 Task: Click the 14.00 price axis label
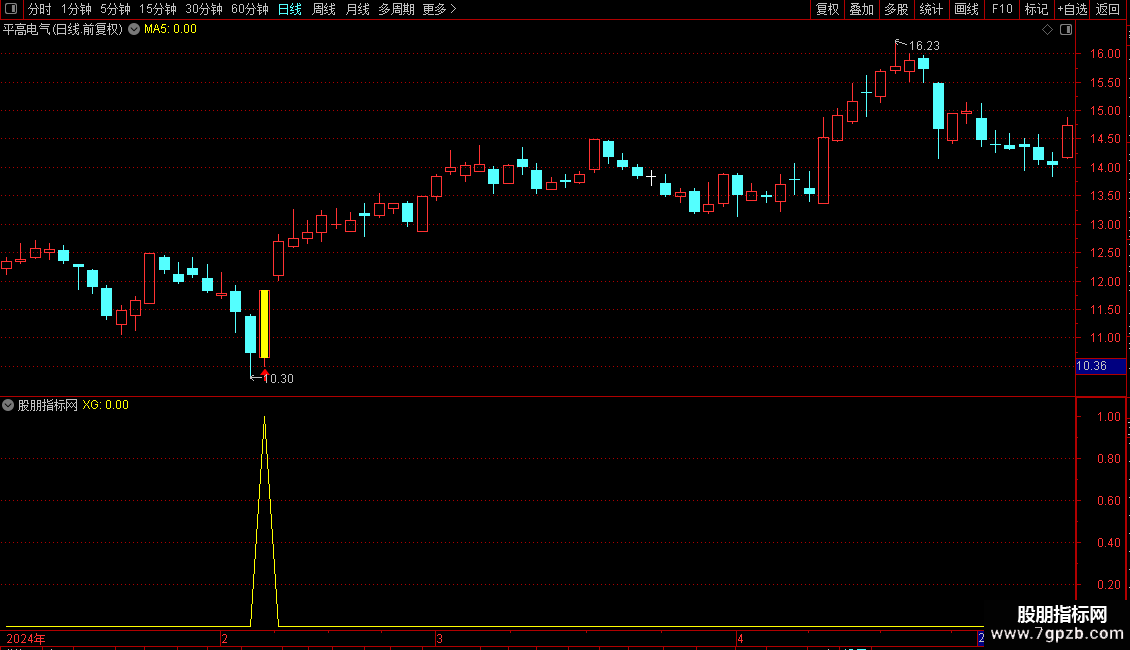[1105, 168]
